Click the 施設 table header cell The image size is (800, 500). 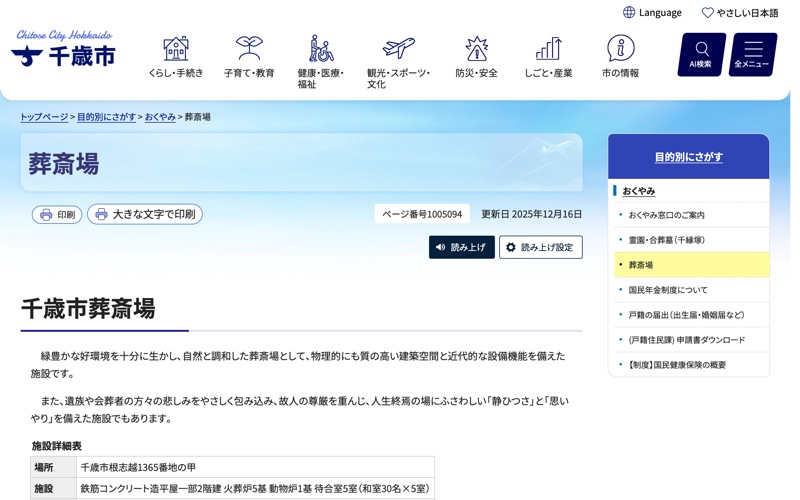tap(54, 489)
